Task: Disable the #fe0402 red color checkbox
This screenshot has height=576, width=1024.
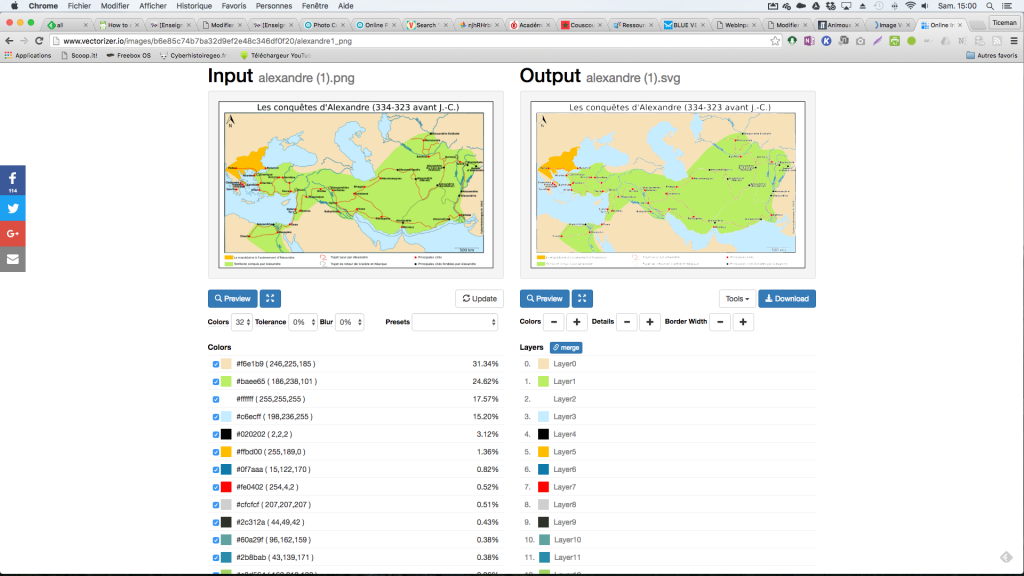Action: 216,487
